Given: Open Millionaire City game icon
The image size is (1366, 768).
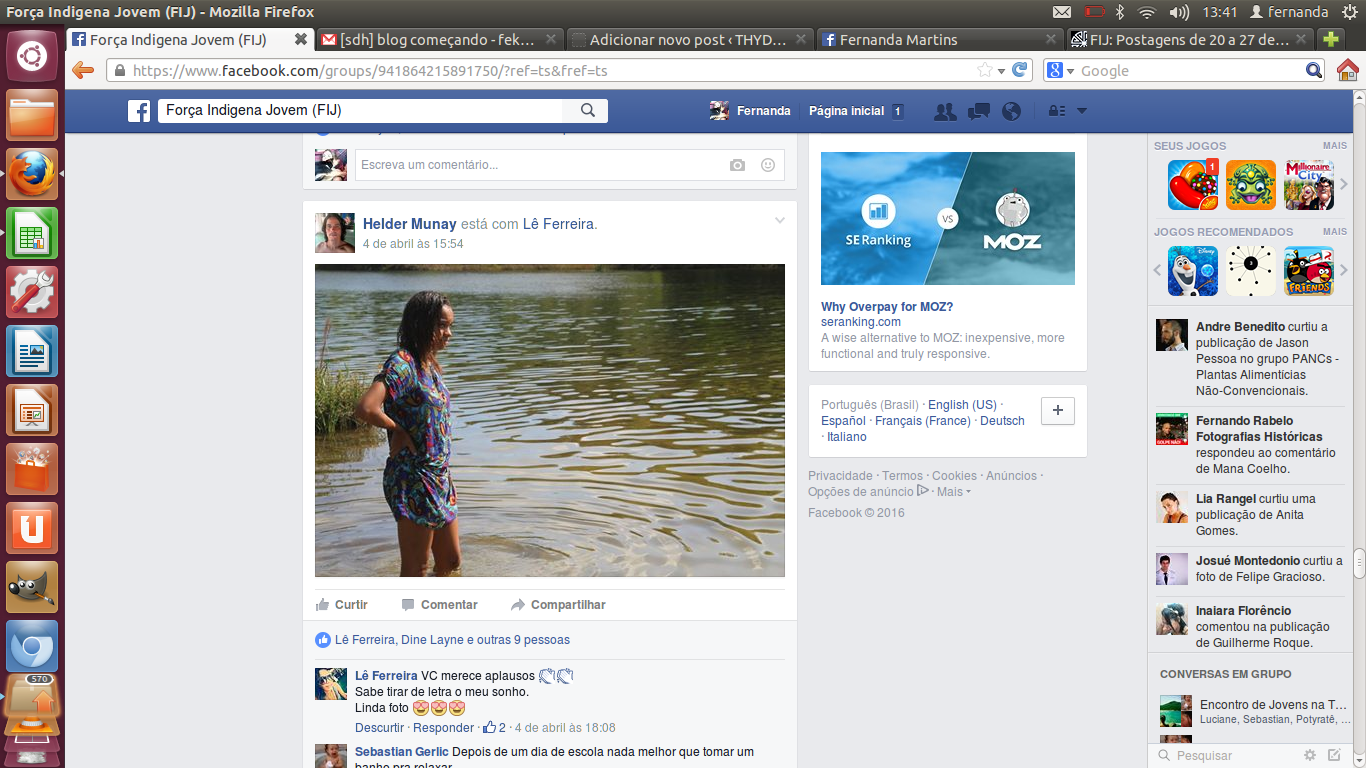Looking at the screenshot, I should pos(1309,185).
